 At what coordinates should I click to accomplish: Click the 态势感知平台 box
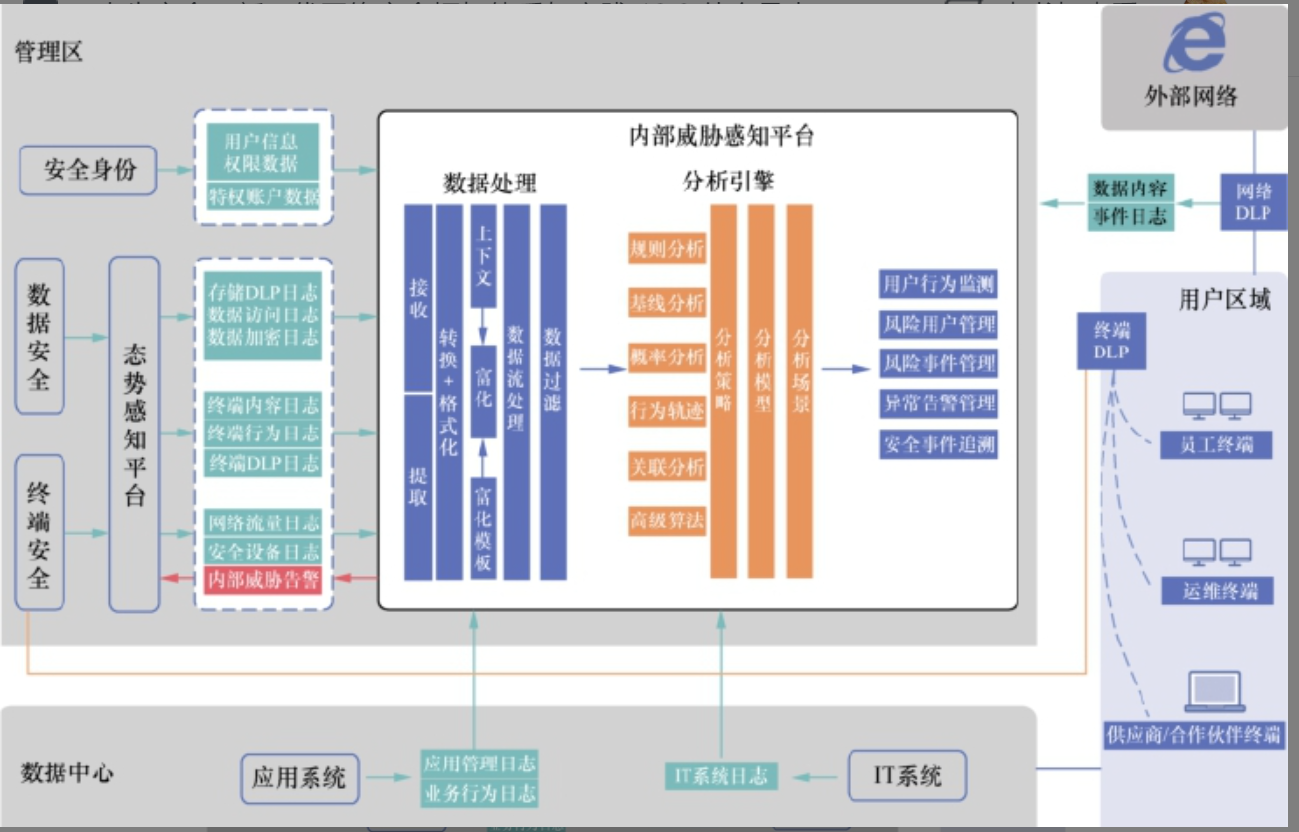134,434
